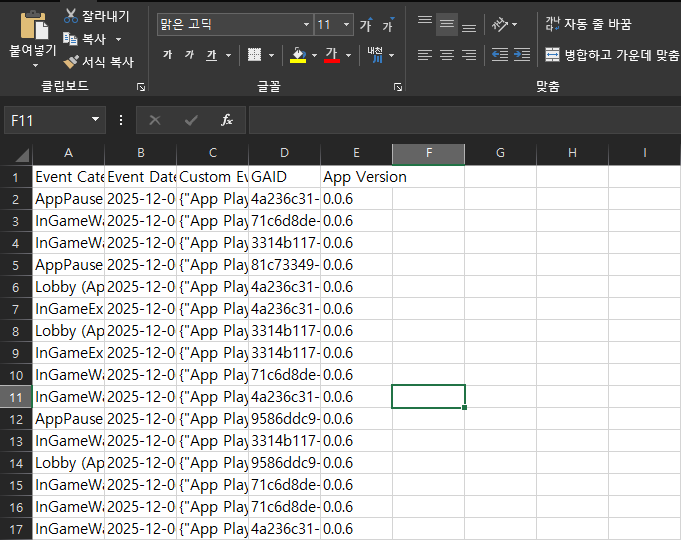681x540 pixels.
Task: Set bottom vertical alignment
Action: (x=469, y=26)
